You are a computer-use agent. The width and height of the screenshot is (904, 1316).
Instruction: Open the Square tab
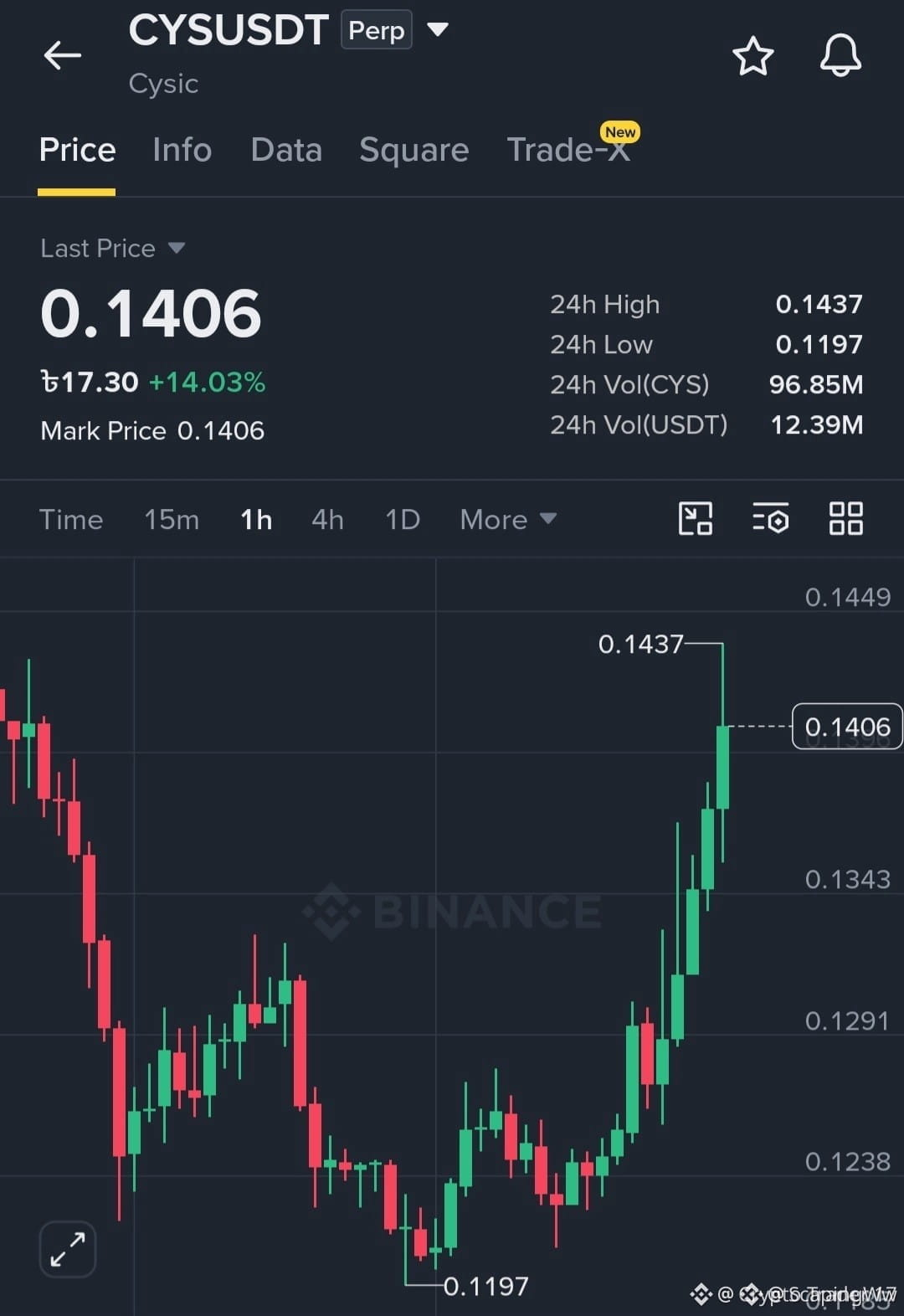tap(413, 150)
